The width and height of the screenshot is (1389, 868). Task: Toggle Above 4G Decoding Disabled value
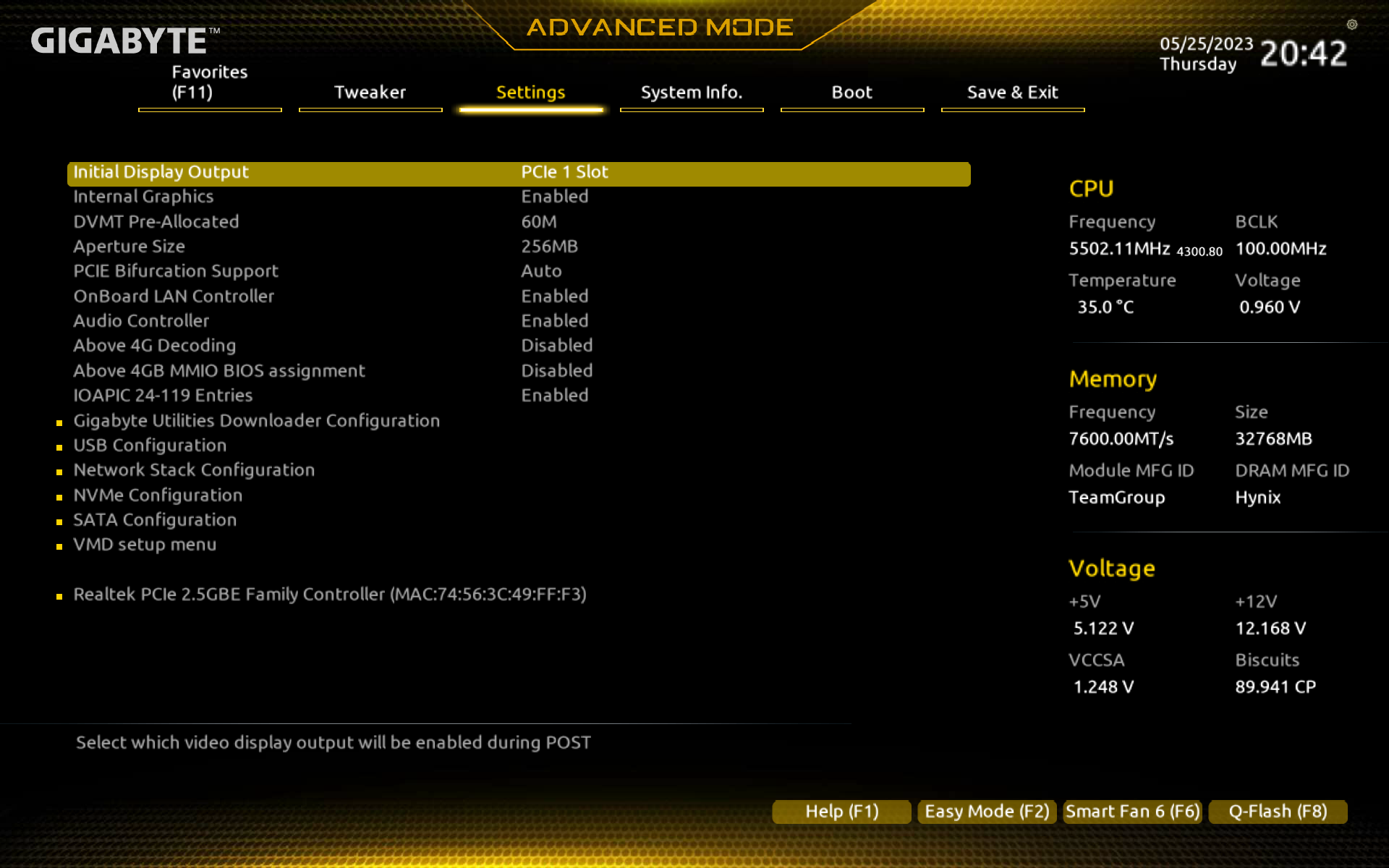coord(556,346)
